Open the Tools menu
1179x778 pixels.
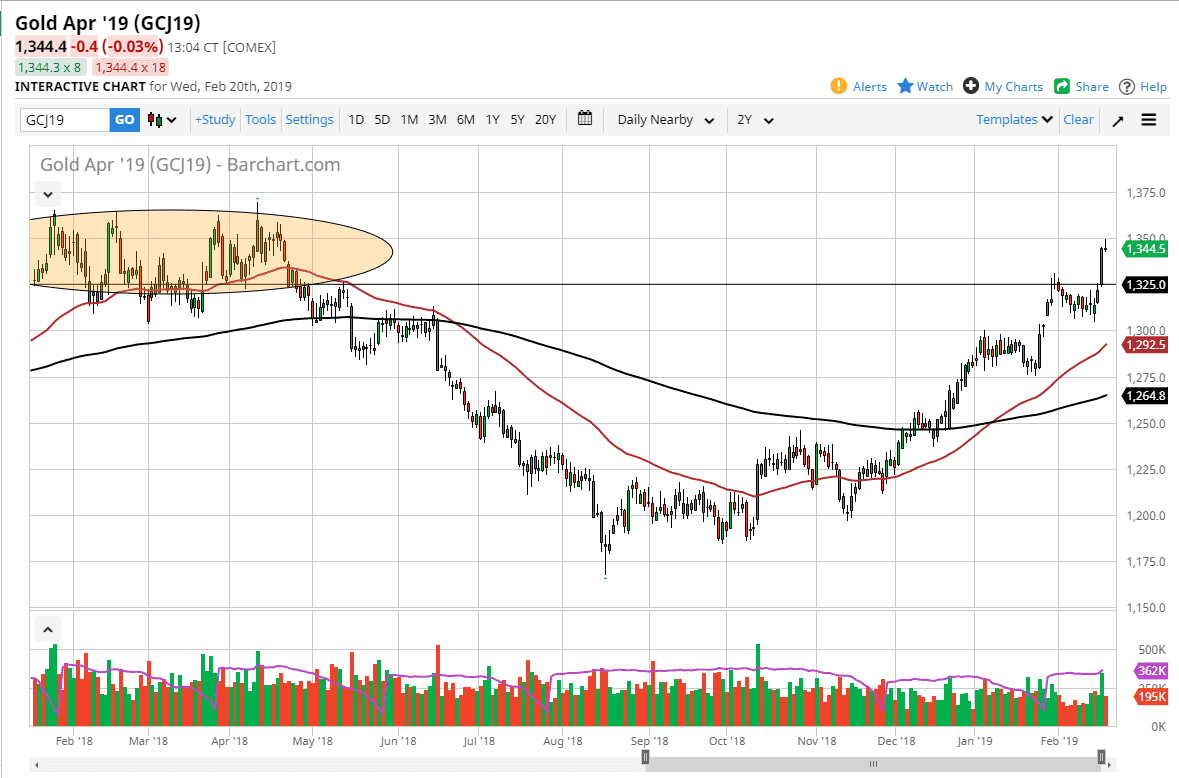click(260, 120)
